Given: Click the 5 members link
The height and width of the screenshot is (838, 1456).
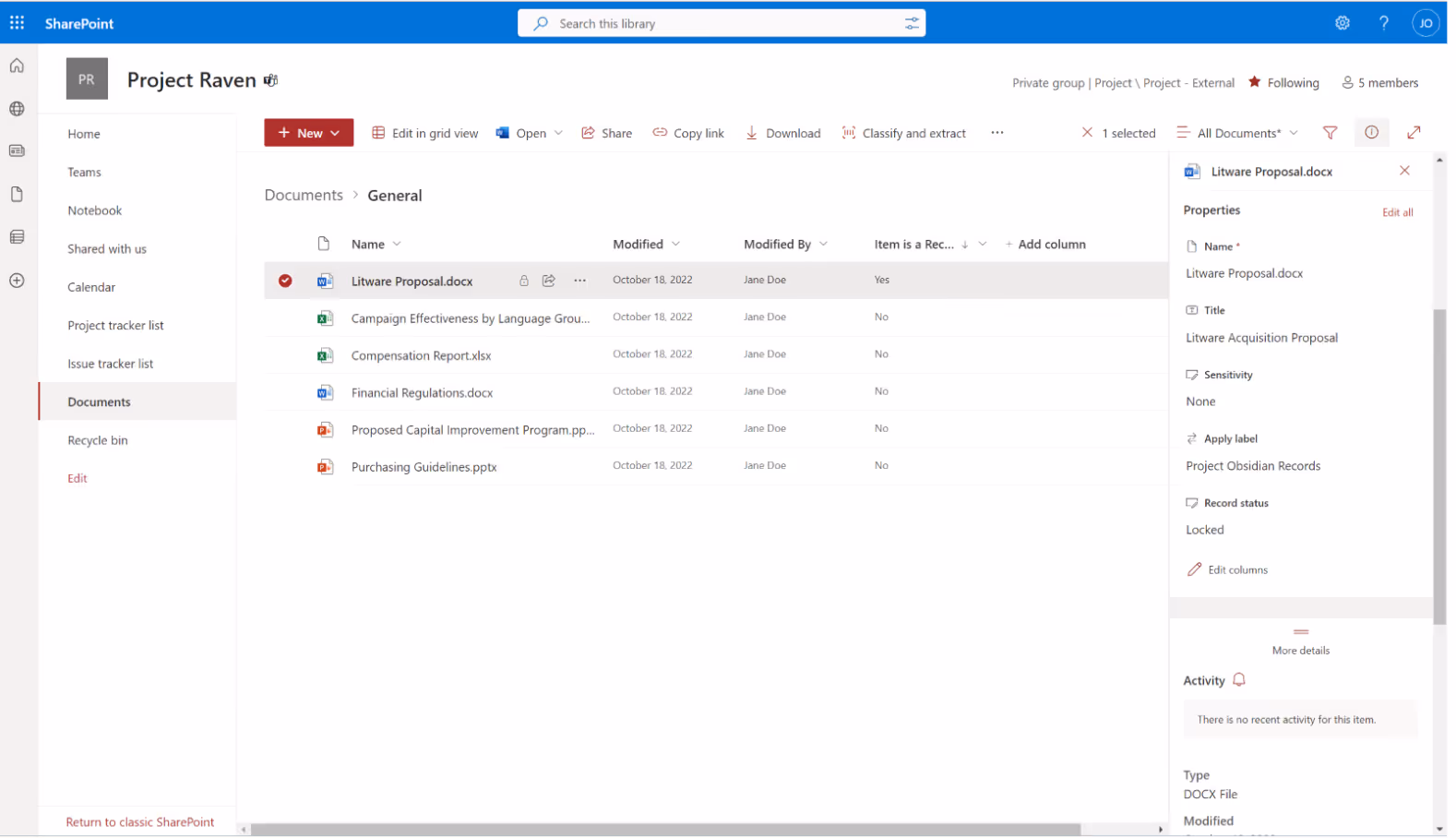Looking at the screenshot, I should point(1379,82).
